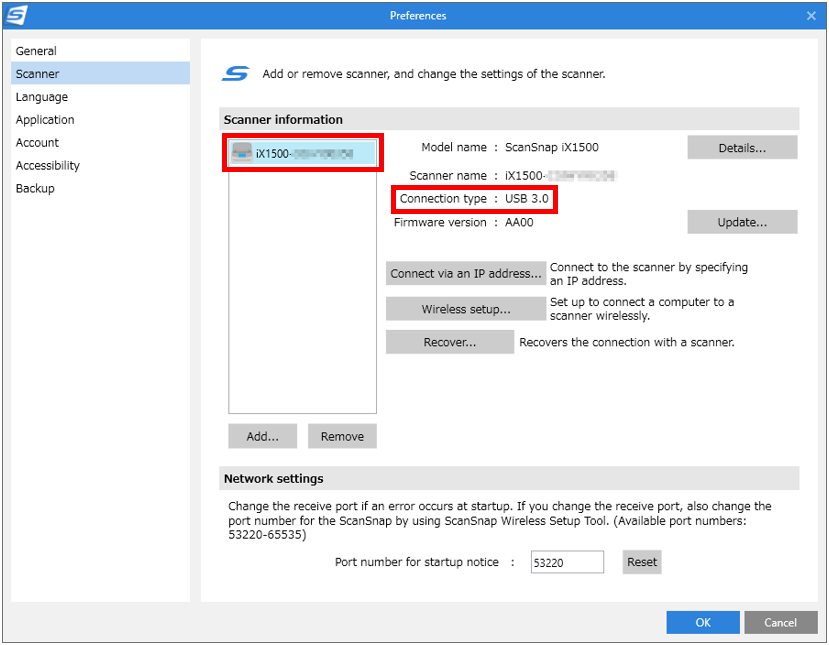Open the Accessibility section
Viewport: 829px width, 645px height.
[100, 165]
